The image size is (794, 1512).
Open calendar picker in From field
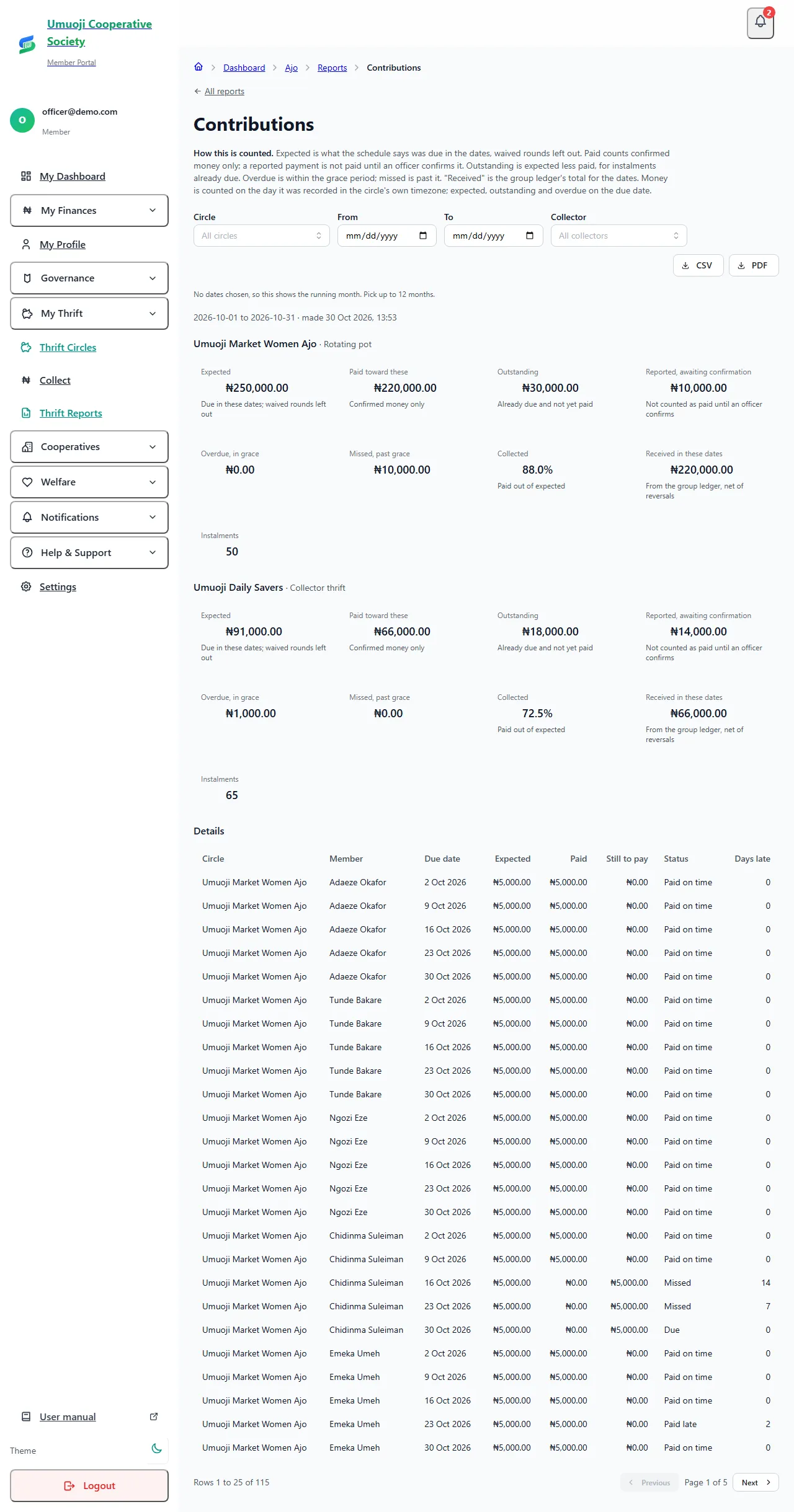423,236
